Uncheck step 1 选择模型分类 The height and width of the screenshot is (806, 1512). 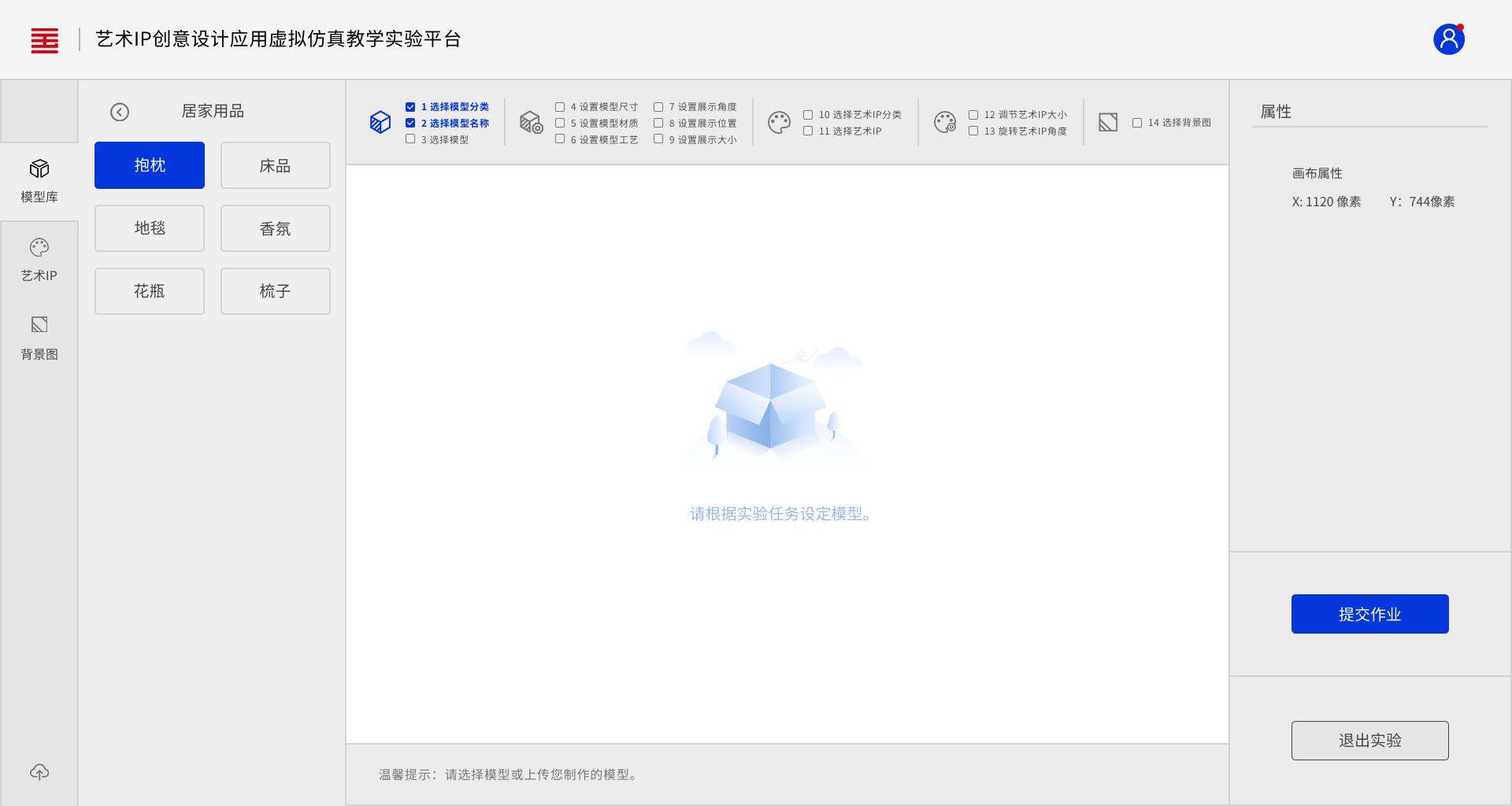coord(410,107)
